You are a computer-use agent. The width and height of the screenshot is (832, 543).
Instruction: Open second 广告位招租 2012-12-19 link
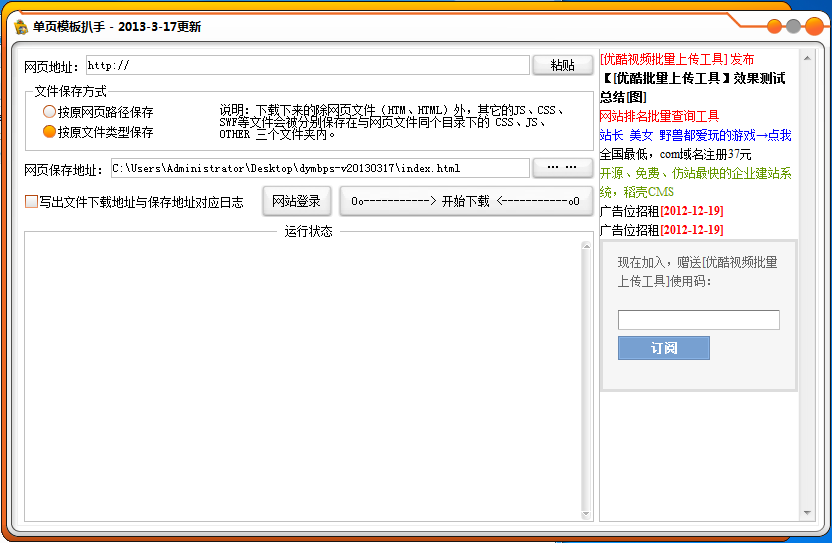tap(662, 230)
